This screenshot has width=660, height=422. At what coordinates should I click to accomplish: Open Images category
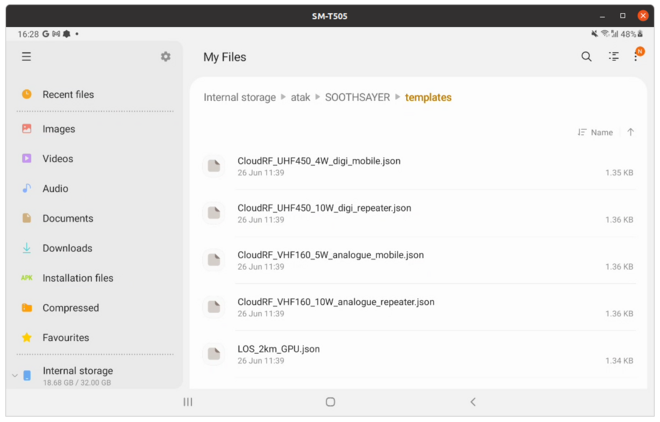(95, 129)
